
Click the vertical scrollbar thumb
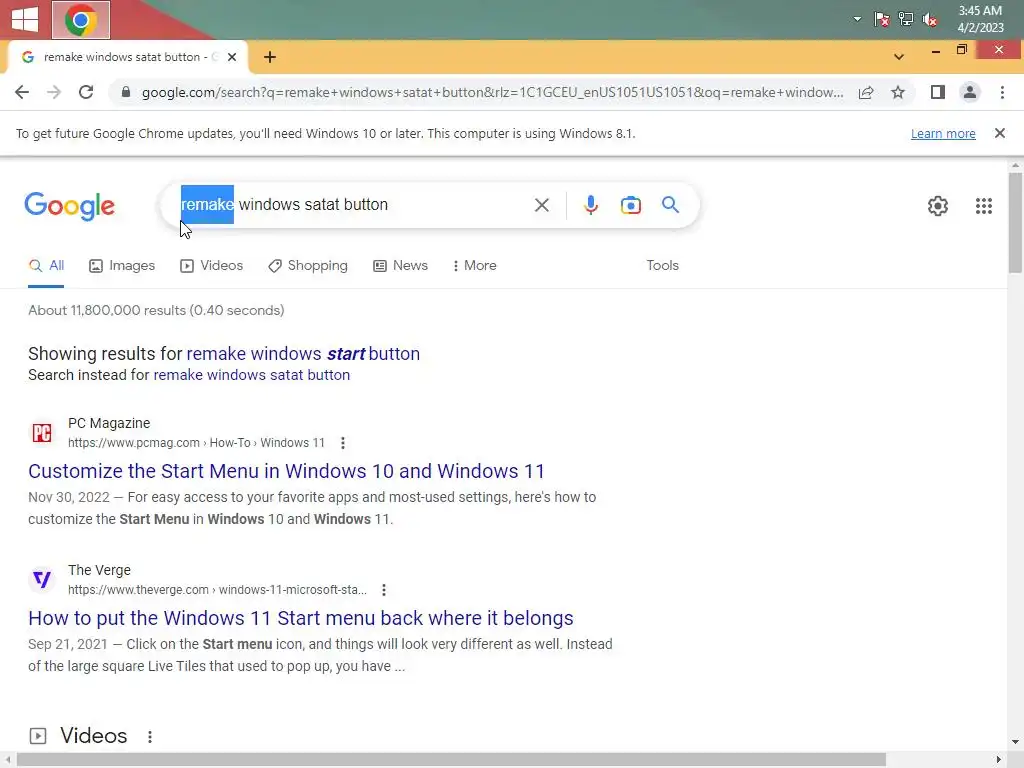point(1015,222)
